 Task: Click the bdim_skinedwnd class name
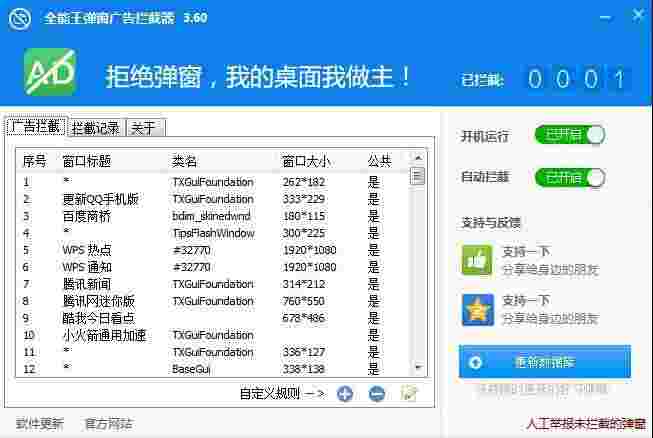click(211, 217)
